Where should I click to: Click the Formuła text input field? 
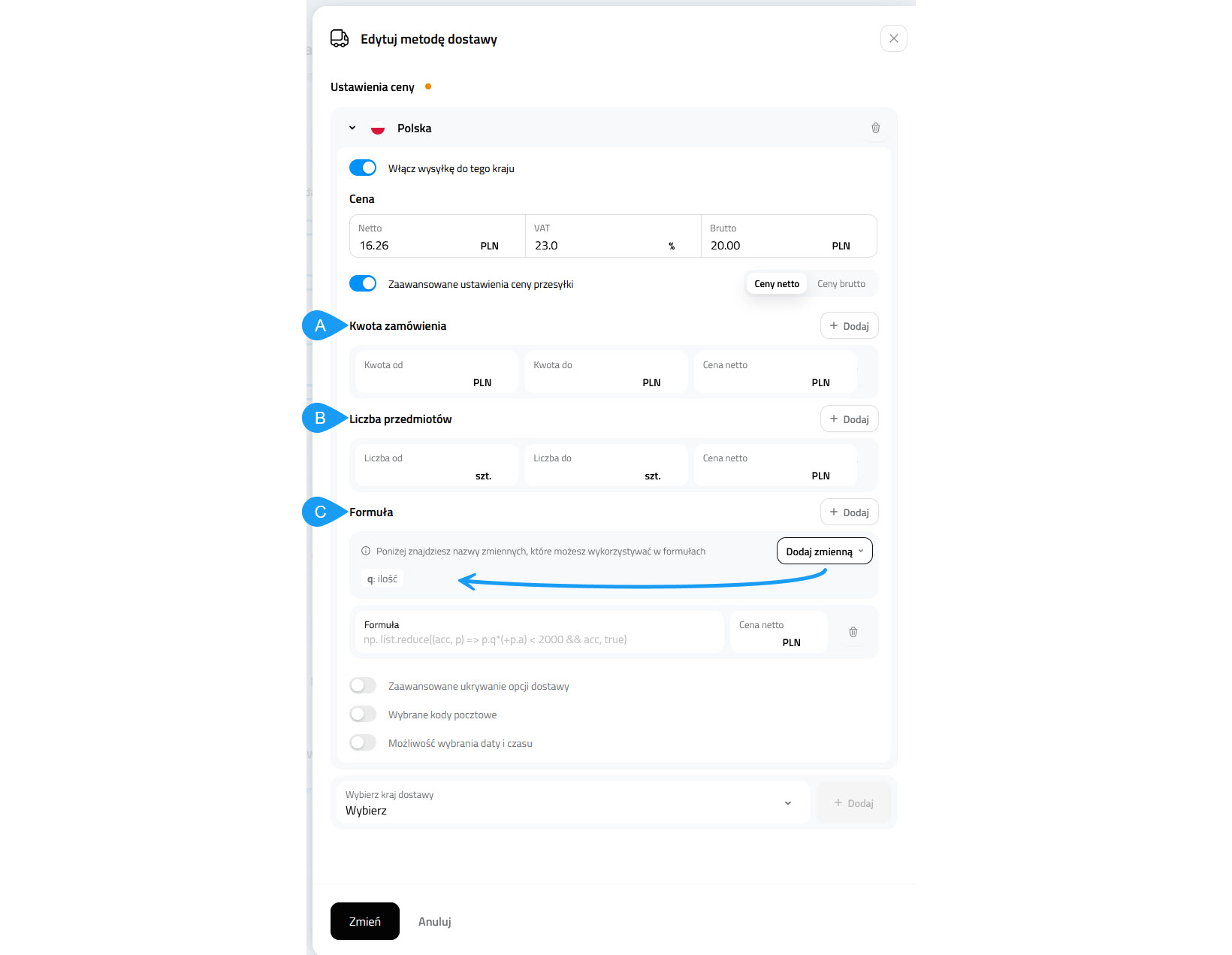point(537,639)
